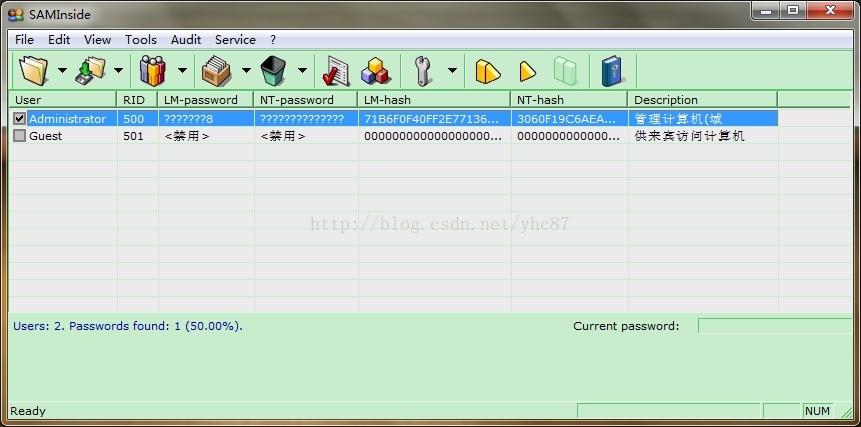Click the colored users group icon
This screenshot has height=427, width=861.
pyautogui.click(x=152, y=71)
